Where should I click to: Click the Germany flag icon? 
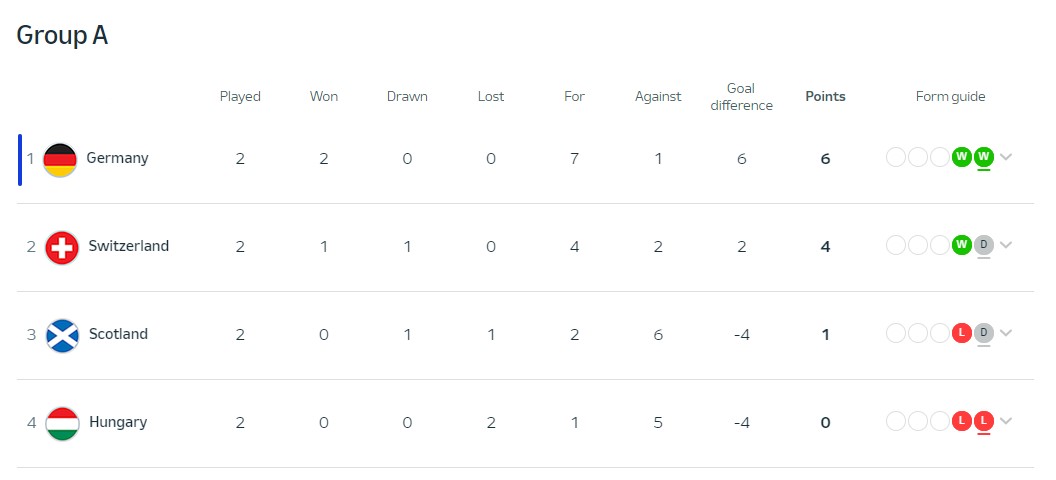(60, 160)
